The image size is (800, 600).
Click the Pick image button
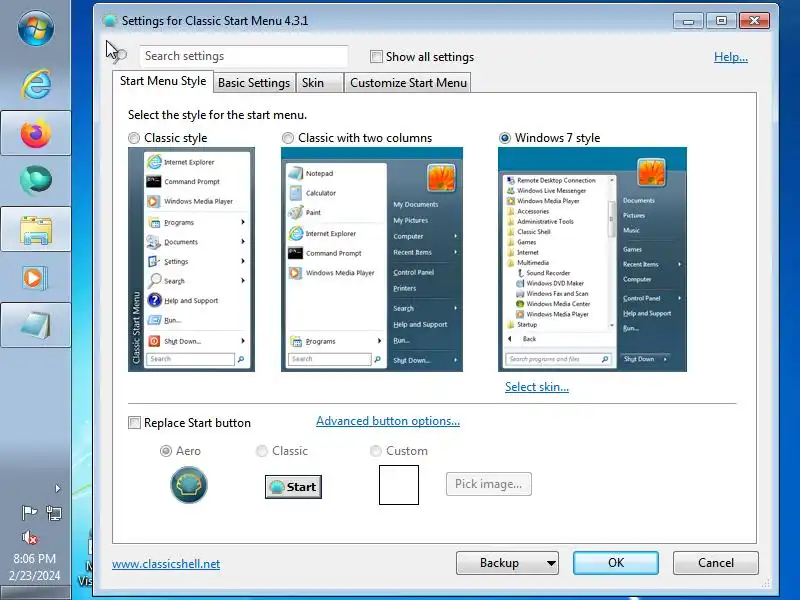click(x=489, y=484)
